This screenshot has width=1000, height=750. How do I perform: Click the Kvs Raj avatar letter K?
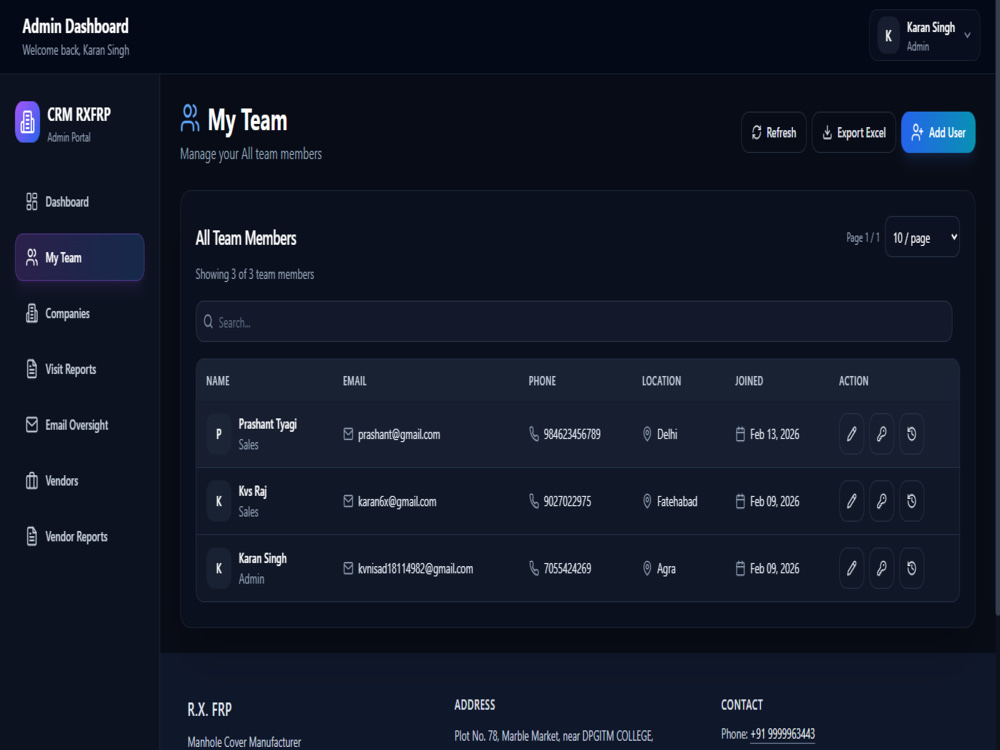(219, 501)
